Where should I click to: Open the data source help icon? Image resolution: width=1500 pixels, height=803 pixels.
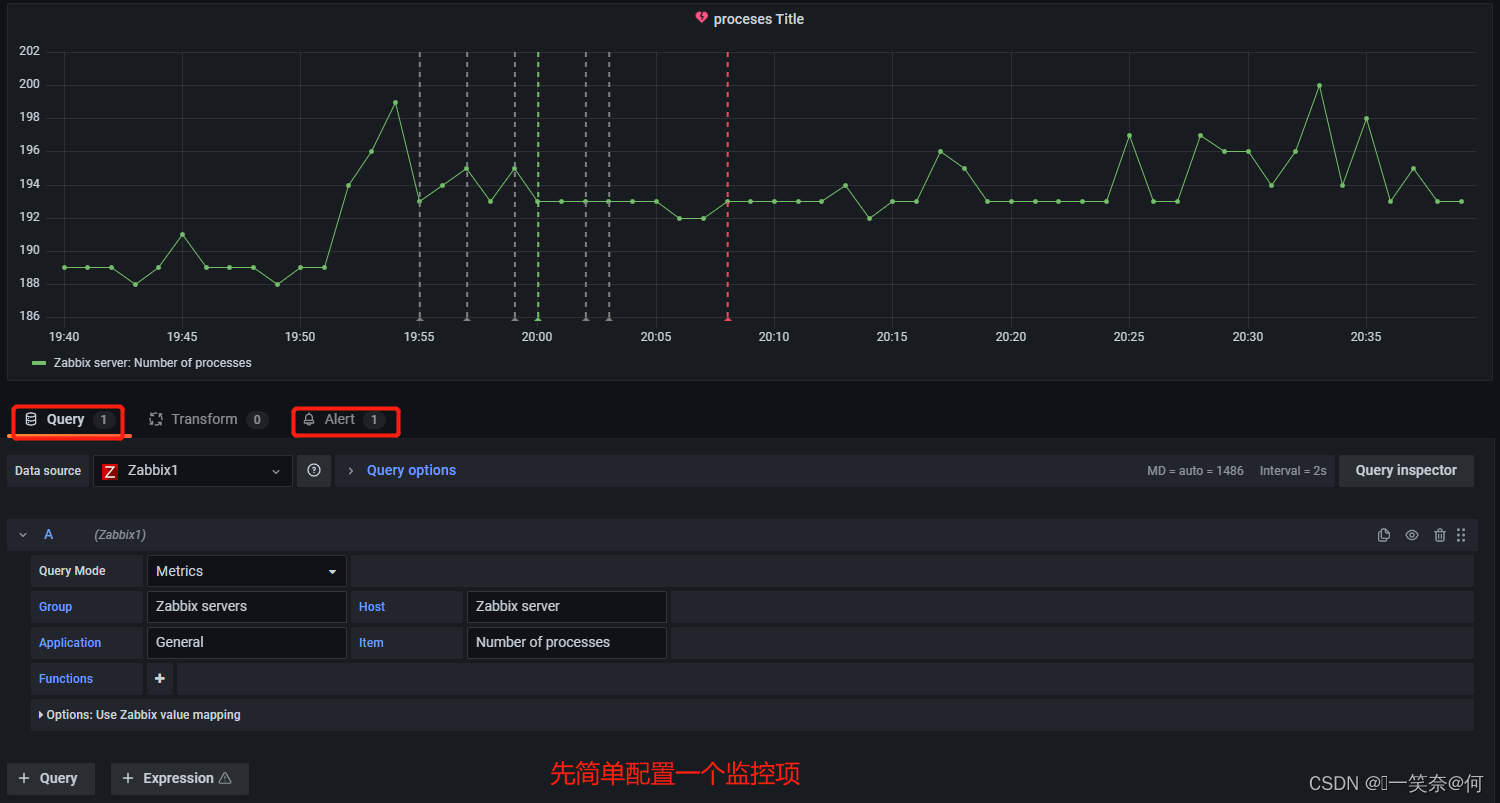(x=314, y=470)
